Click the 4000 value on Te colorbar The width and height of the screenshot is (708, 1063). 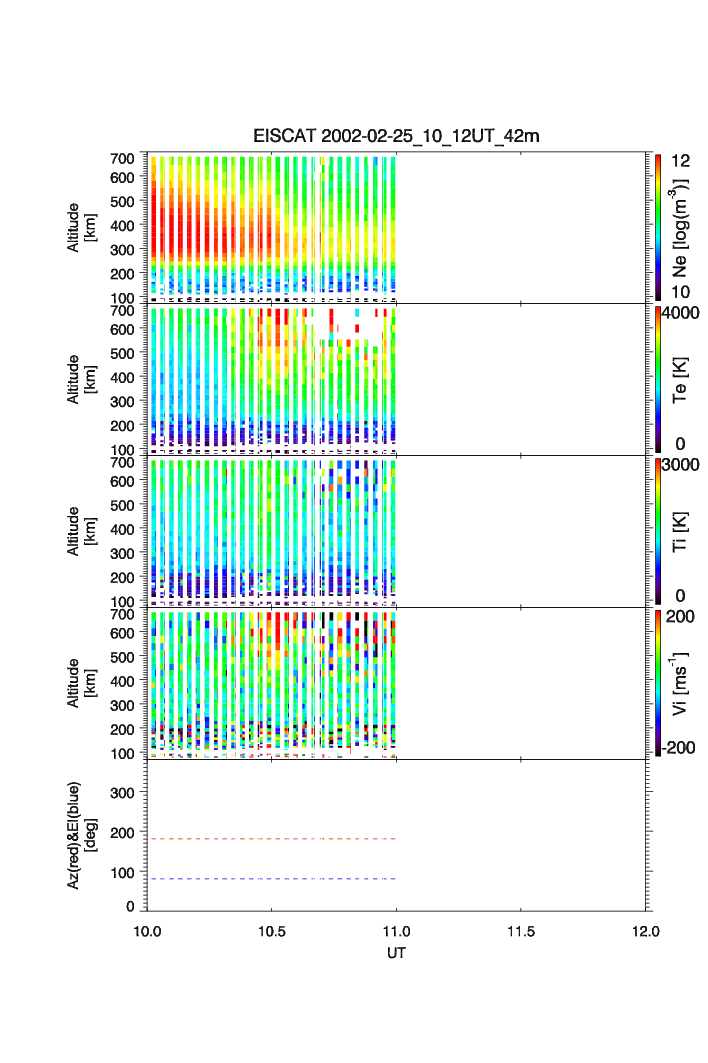click(683, 313)
